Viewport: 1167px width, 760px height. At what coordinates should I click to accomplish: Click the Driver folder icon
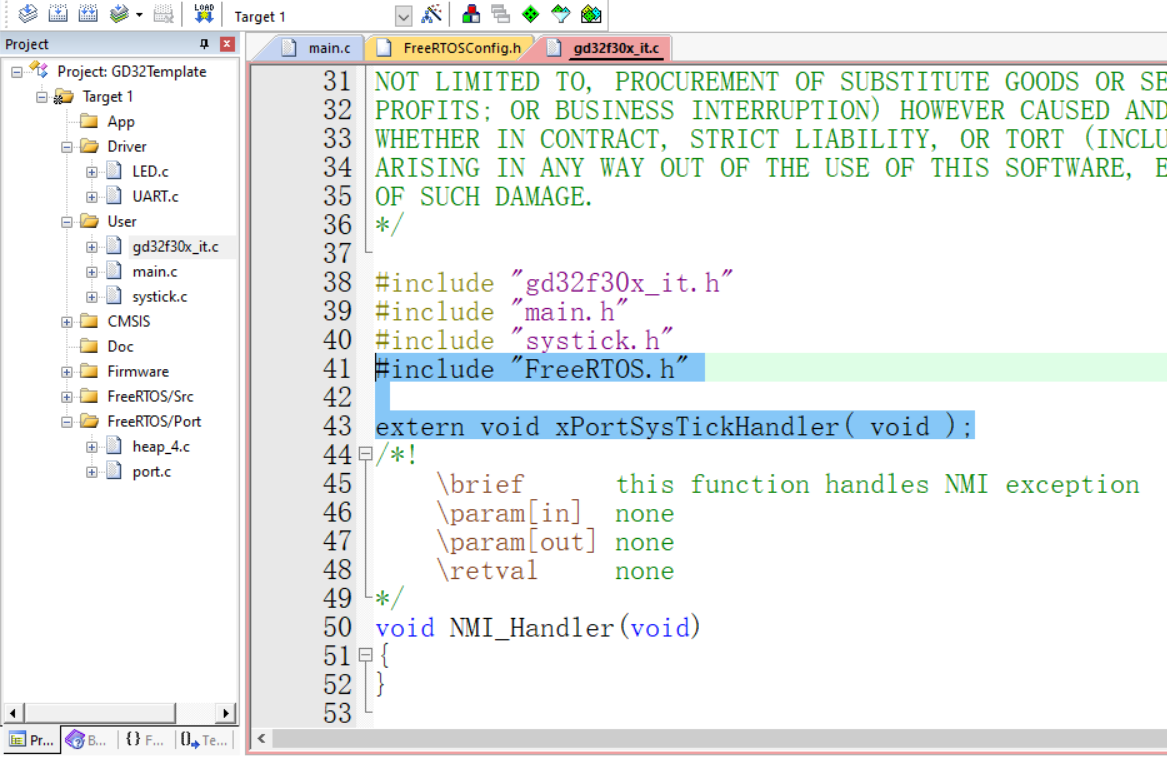pos(89,146)
